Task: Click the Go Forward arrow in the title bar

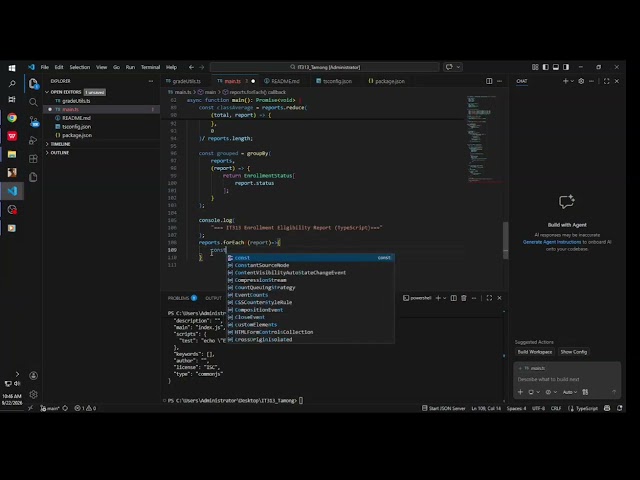Action: coord(202,67)
